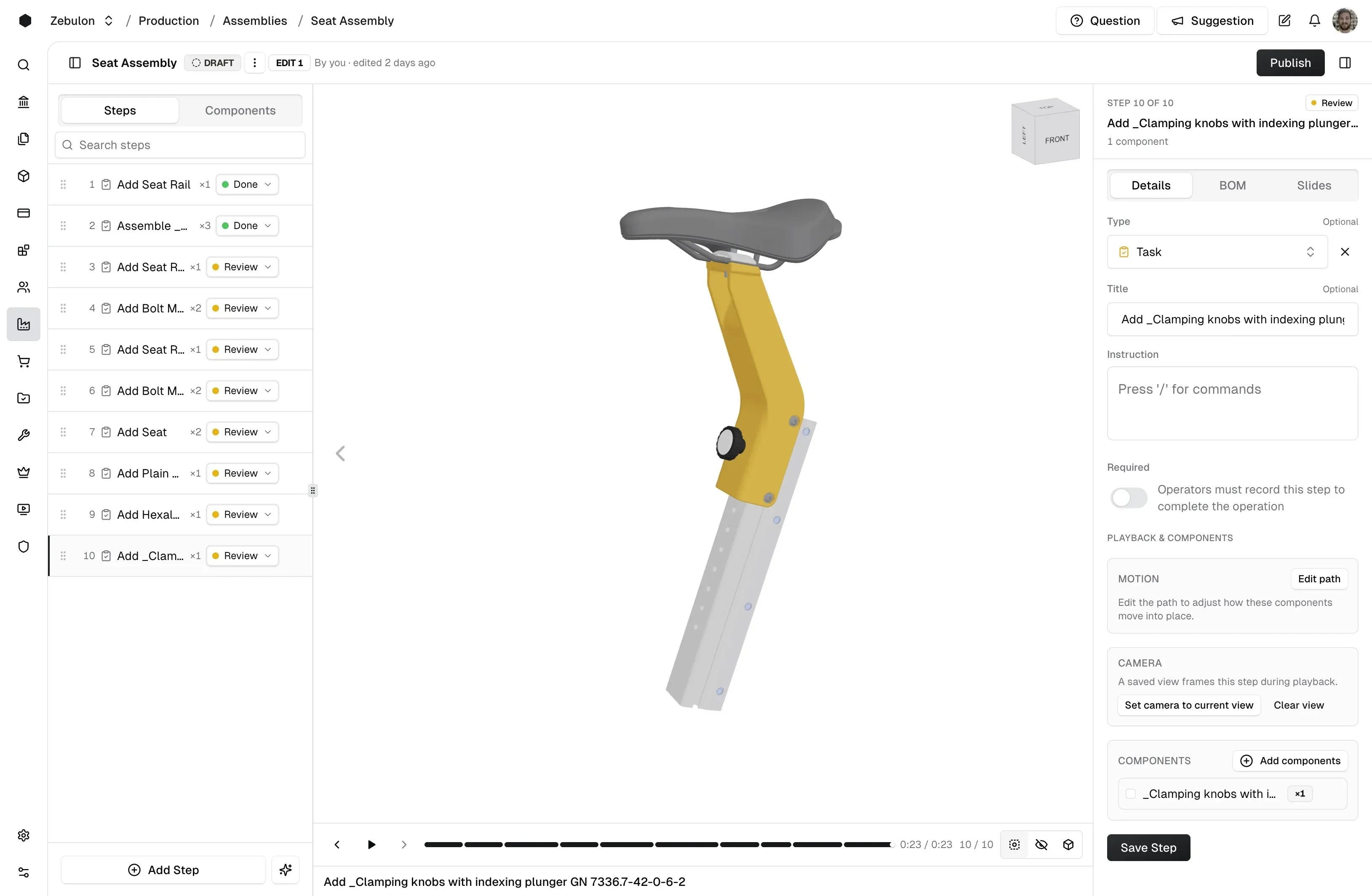Click the Instruction text area

point(1232,403)
